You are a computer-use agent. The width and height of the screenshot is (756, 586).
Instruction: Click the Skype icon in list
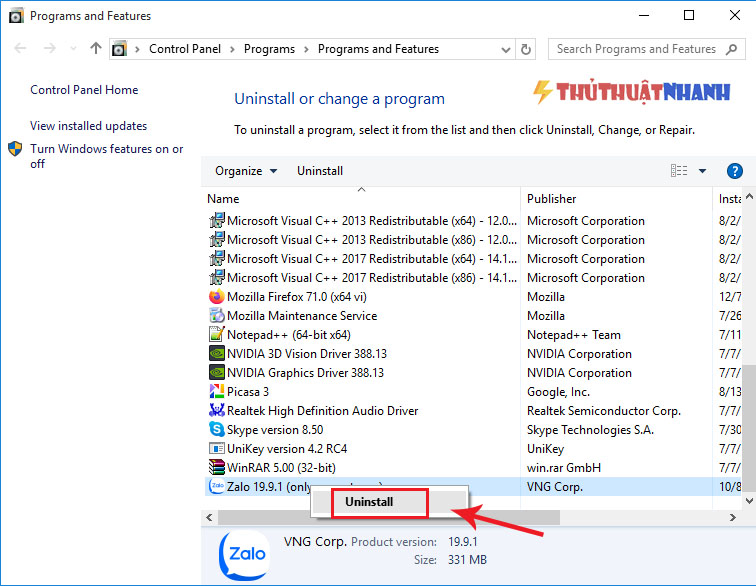[216, 429]
